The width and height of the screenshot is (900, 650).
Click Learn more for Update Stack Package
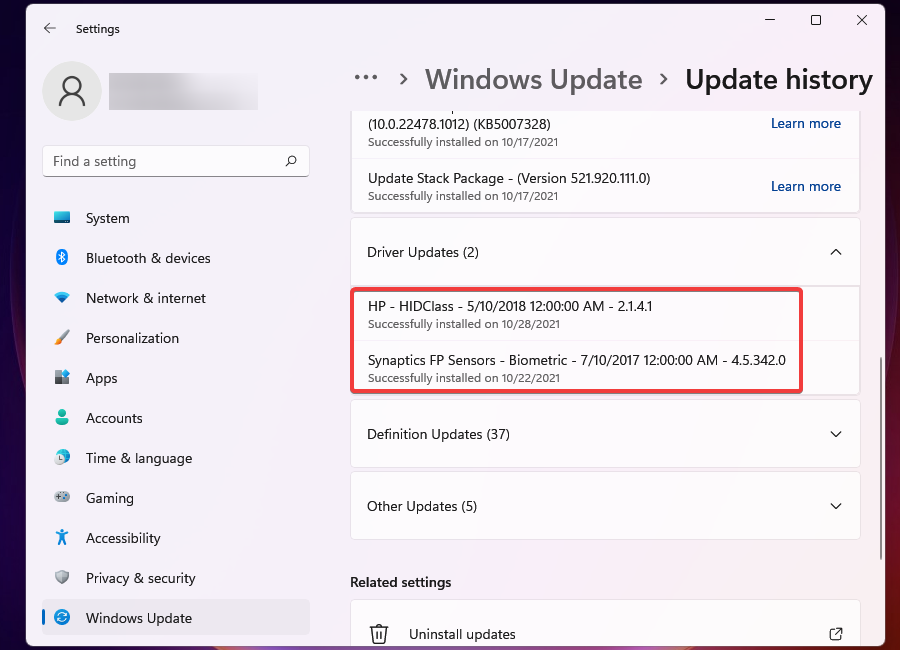coord(805,187)
